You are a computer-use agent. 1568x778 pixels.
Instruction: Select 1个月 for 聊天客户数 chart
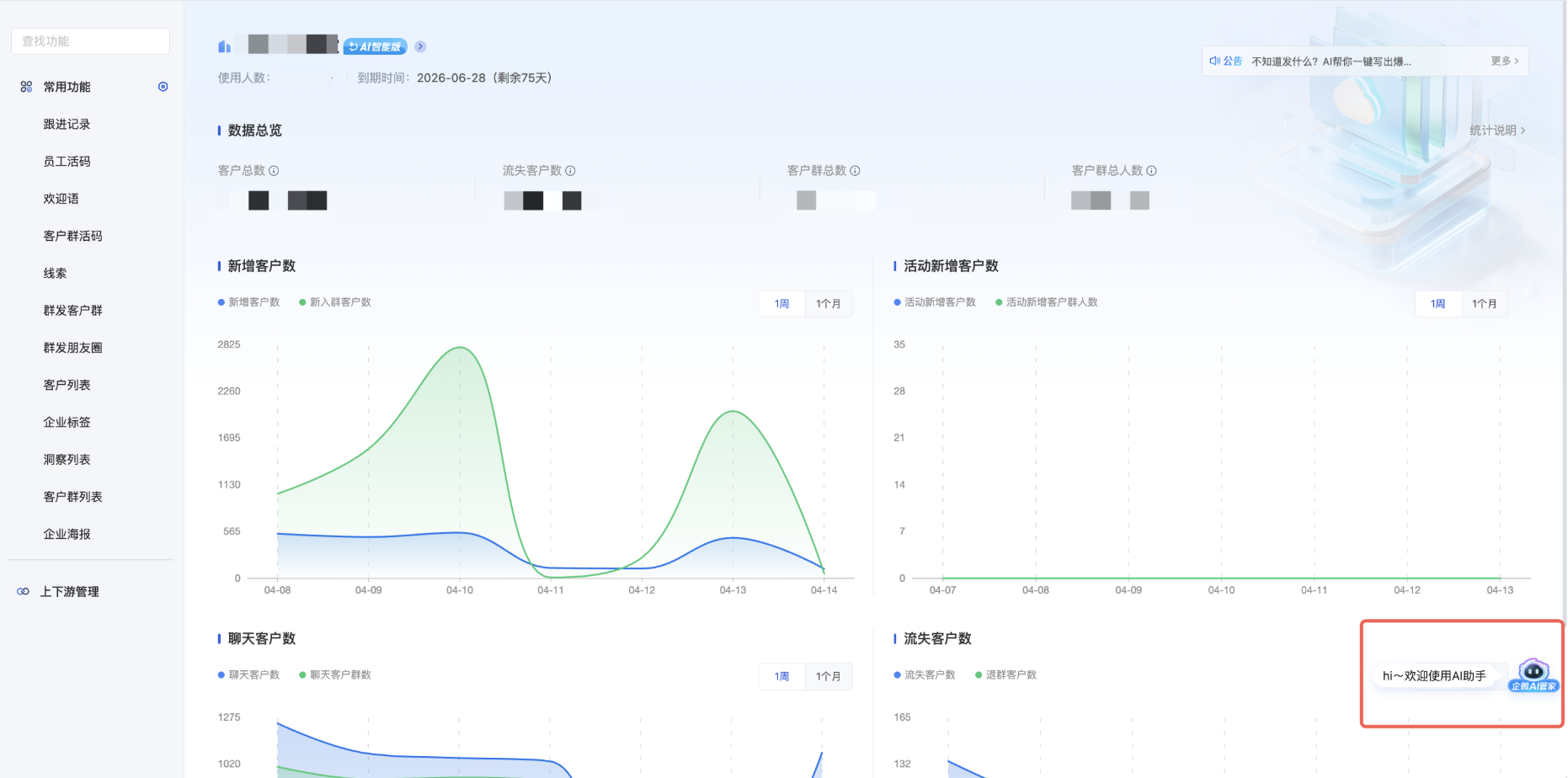tap(829, 677)
